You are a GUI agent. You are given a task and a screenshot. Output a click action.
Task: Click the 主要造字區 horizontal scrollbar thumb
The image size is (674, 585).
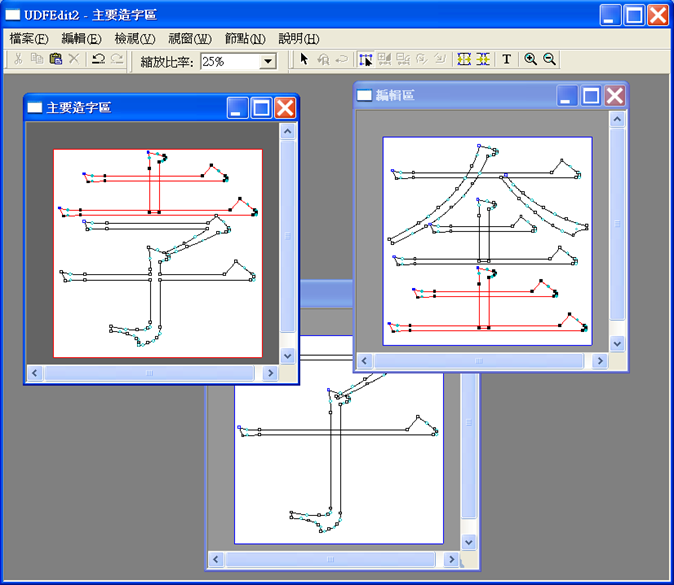[149, 373]
